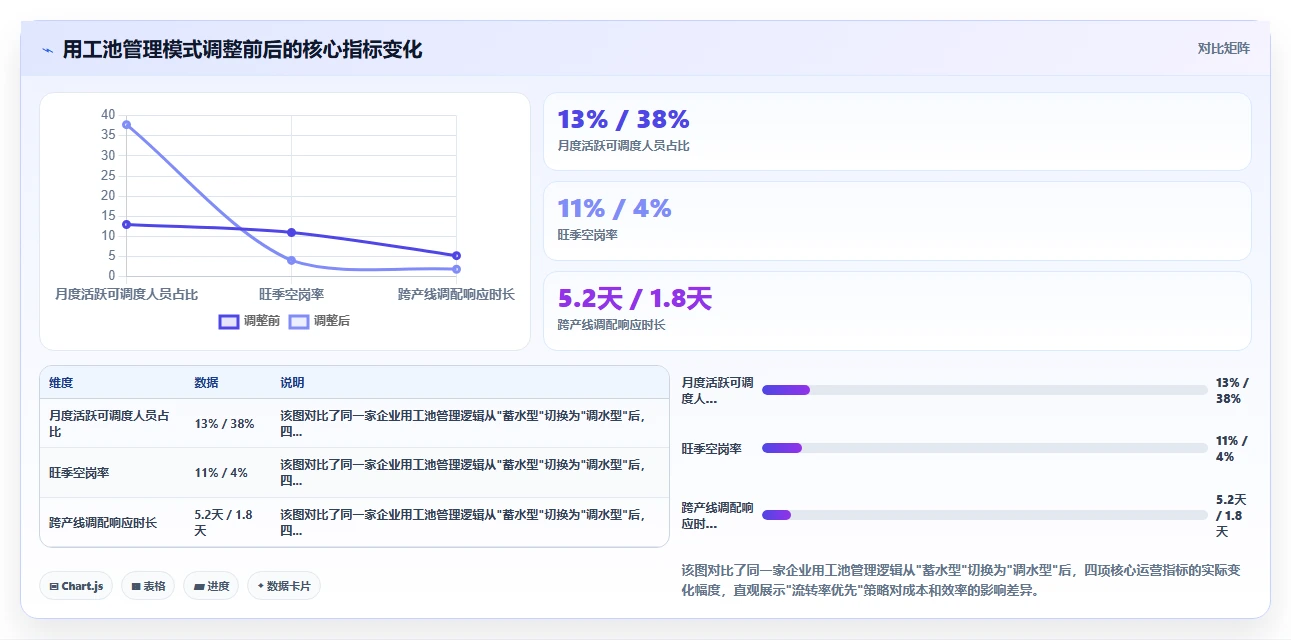Select the 表格 tag chip
This screenshot has width=1291, height=640.
click(x=148, y=586)
